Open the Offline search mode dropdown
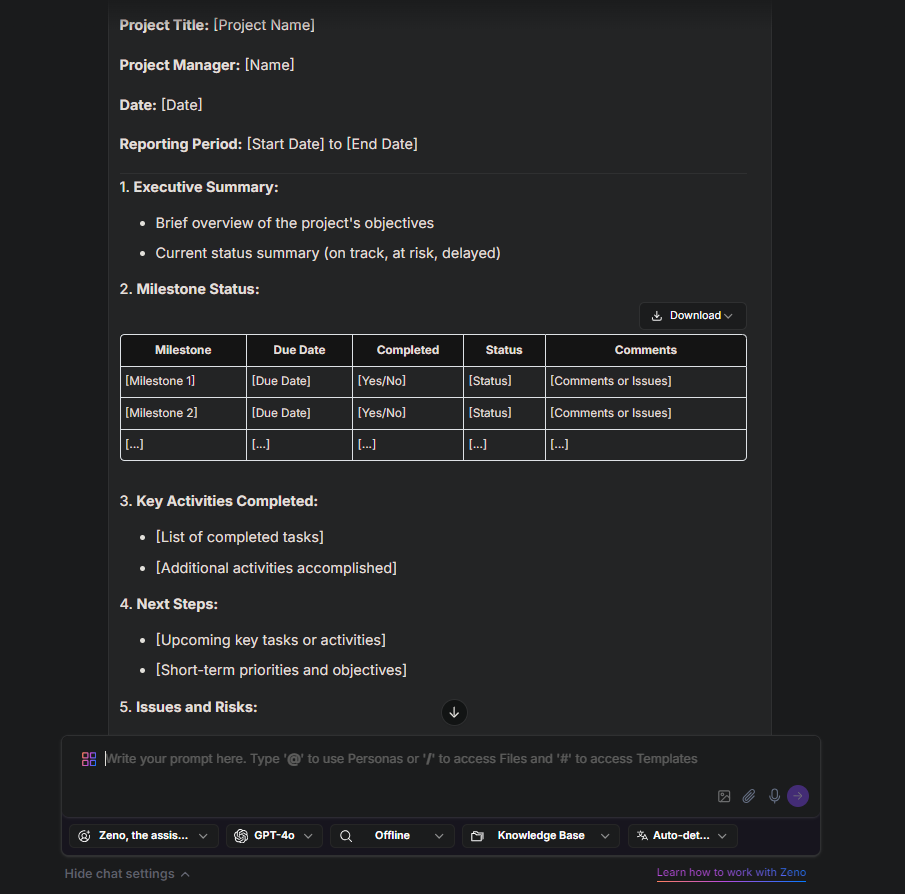905x894 pixels. tap(392, 836)
